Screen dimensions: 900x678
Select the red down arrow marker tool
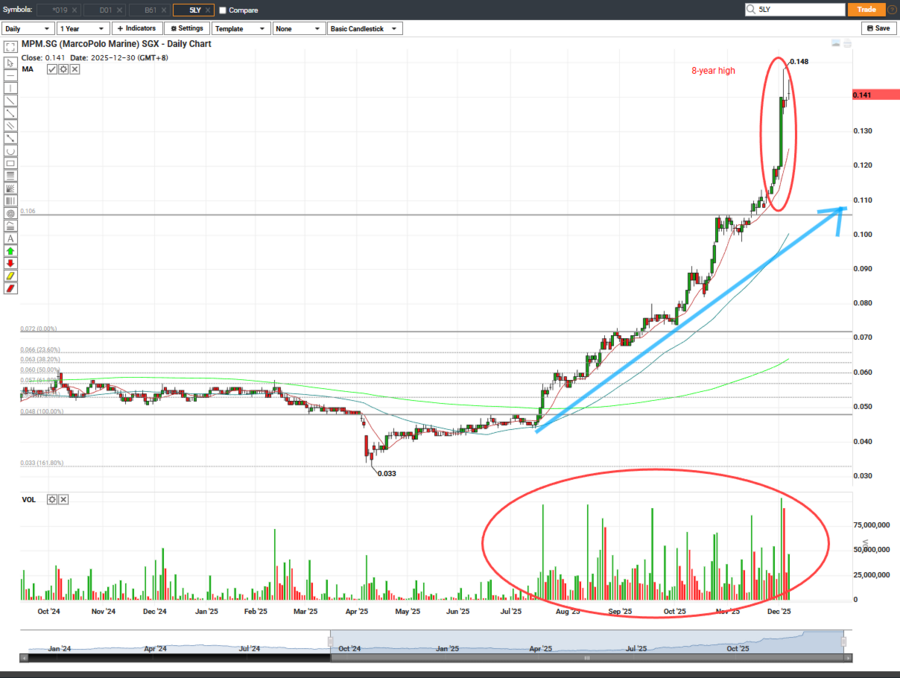10,264
